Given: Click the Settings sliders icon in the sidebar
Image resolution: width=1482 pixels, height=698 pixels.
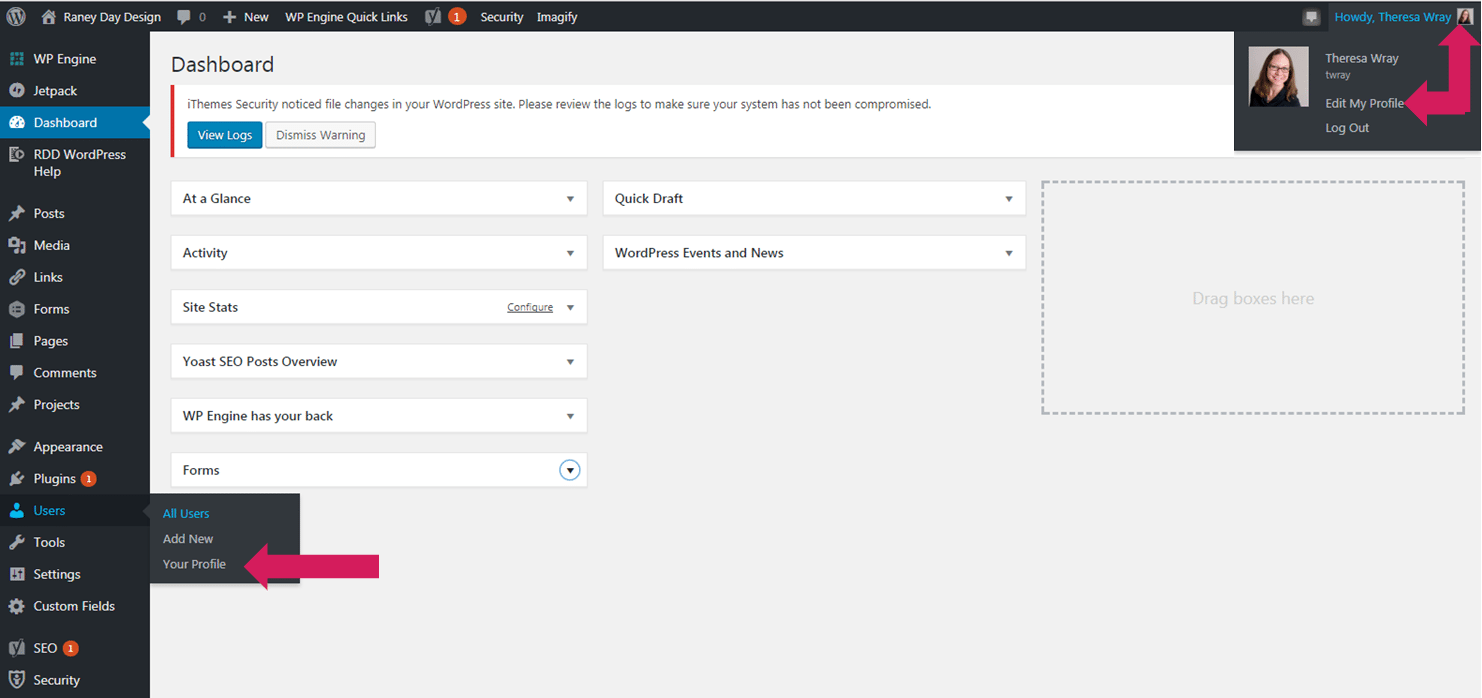Looking at the screenshot, I should click(x=16, y=574).
